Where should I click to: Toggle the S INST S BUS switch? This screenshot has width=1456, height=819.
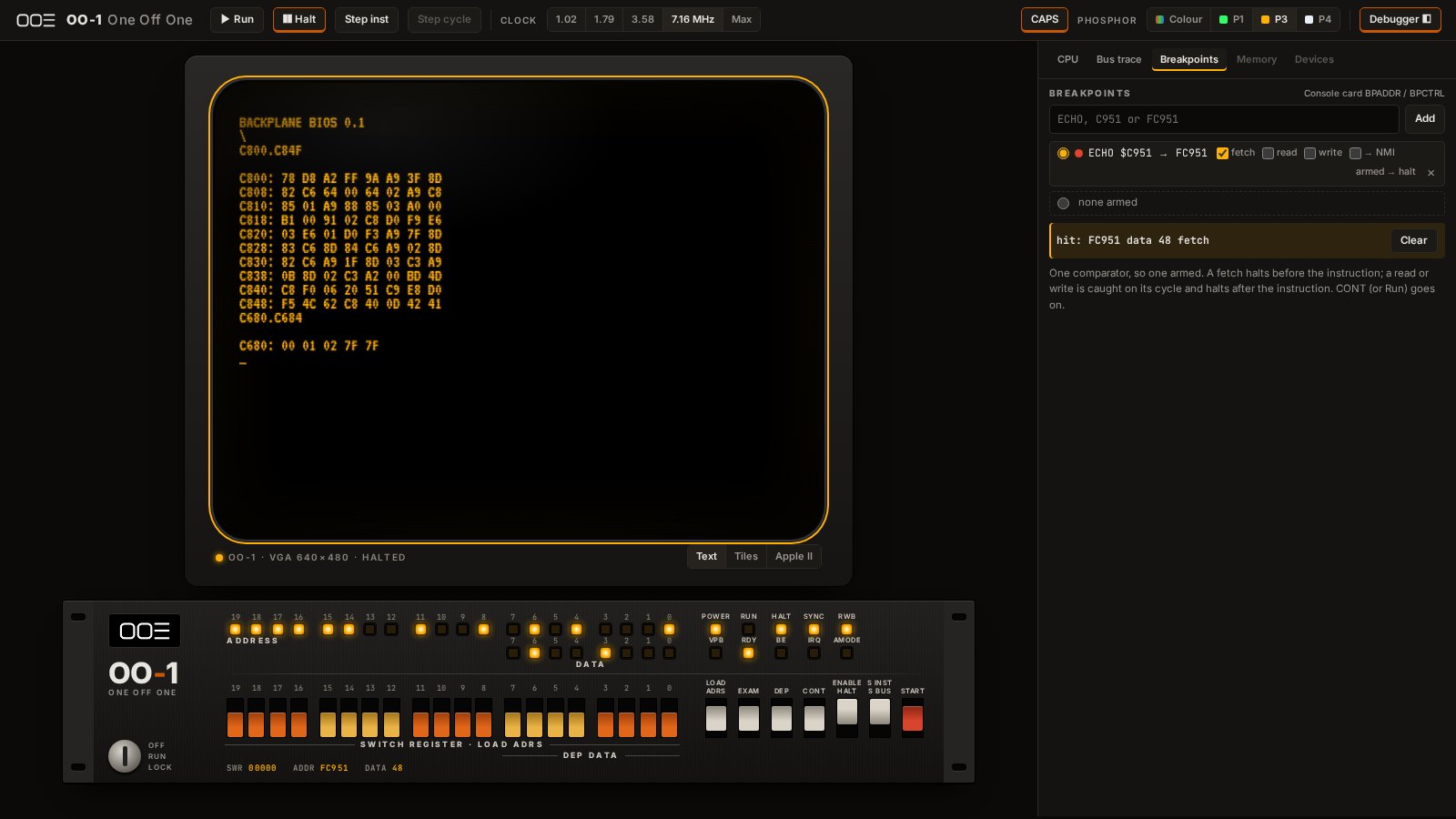(x=880, y=718)
